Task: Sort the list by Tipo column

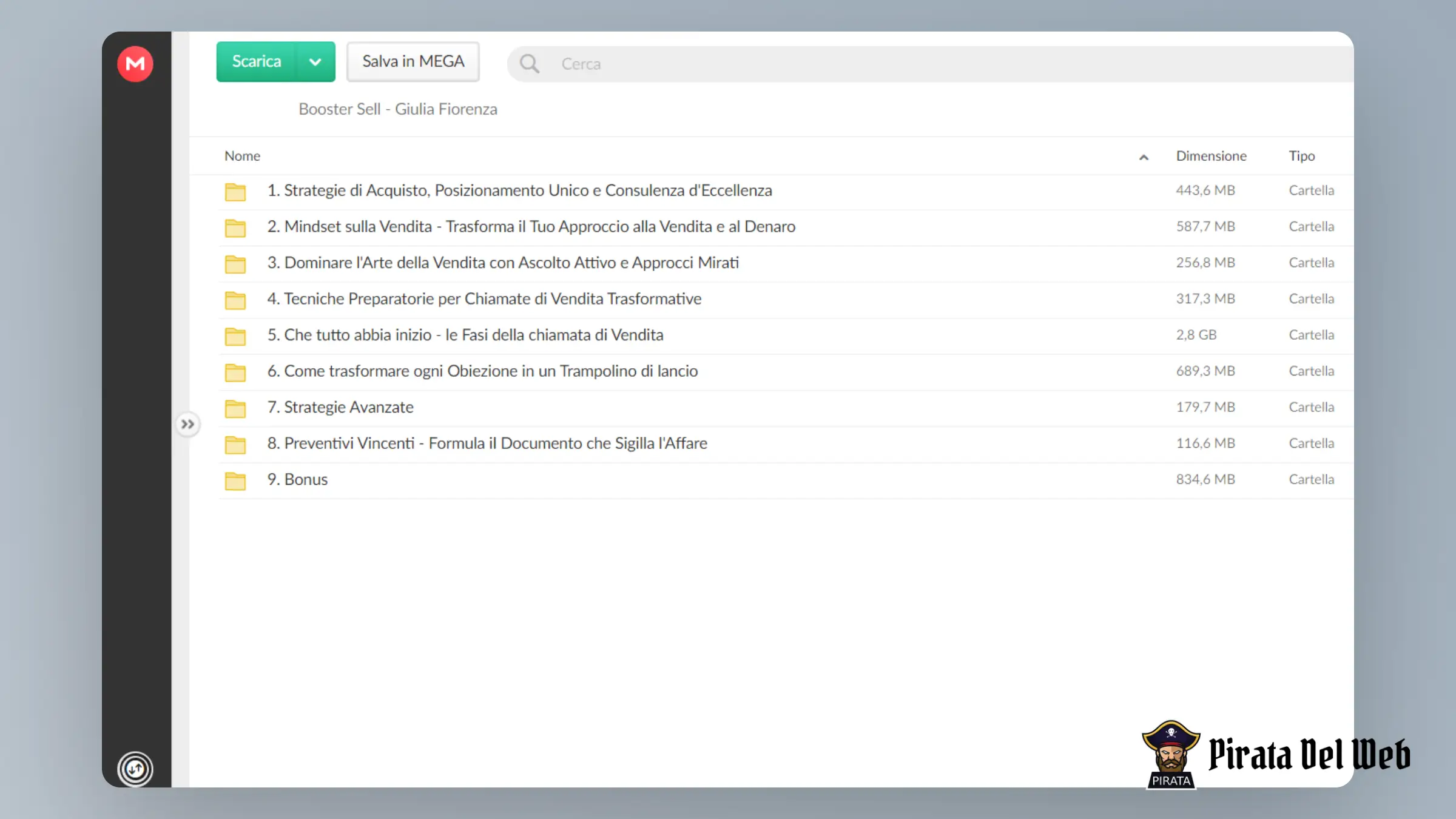Action: point(1302,156)
